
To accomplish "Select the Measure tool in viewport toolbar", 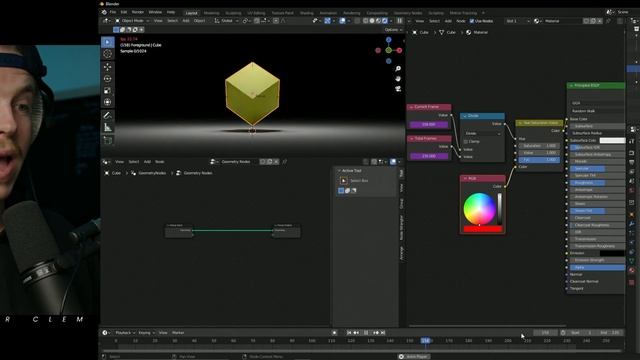I will coord(108,127).
